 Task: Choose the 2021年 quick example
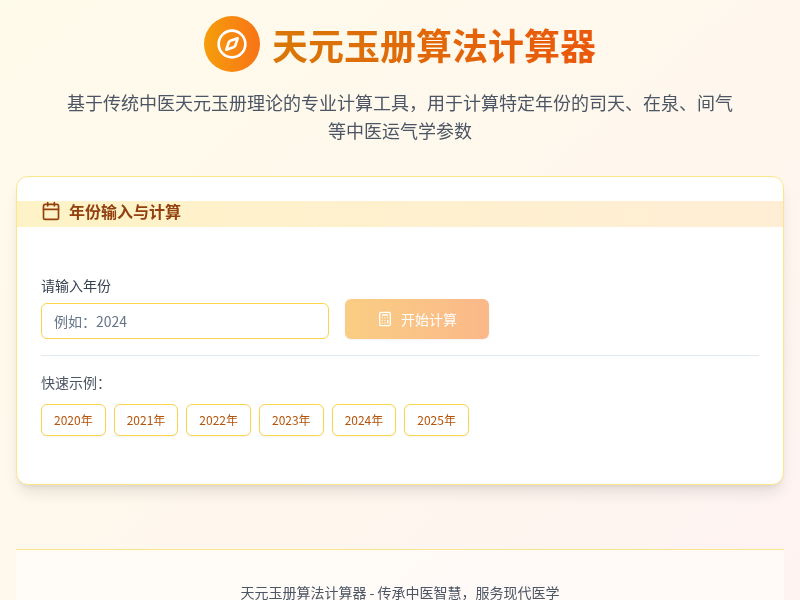click(x=146, y=420)
